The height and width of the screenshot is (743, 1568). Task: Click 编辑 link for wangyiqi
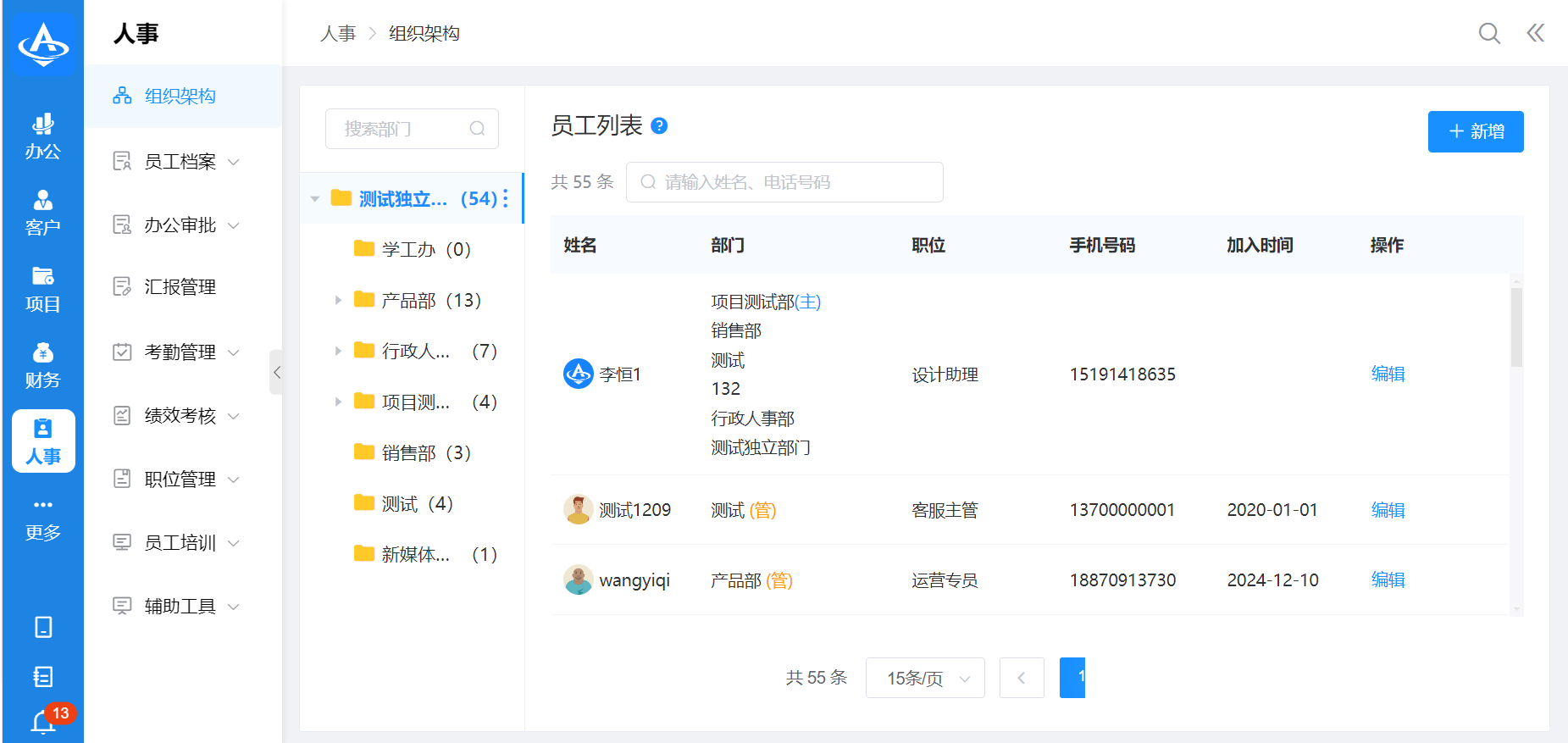pos(1388,580)
